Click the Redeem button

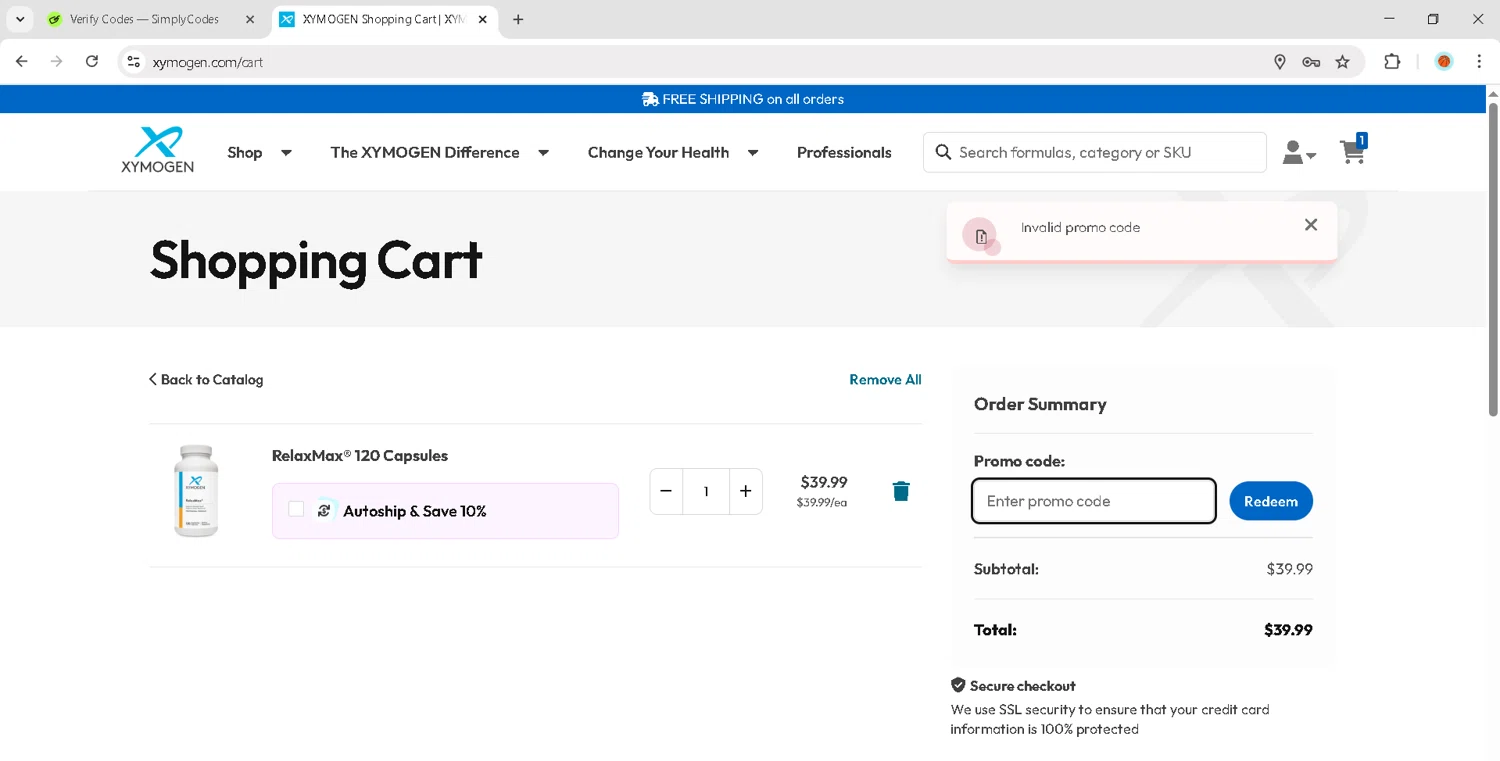click(x=1270, y=501)
